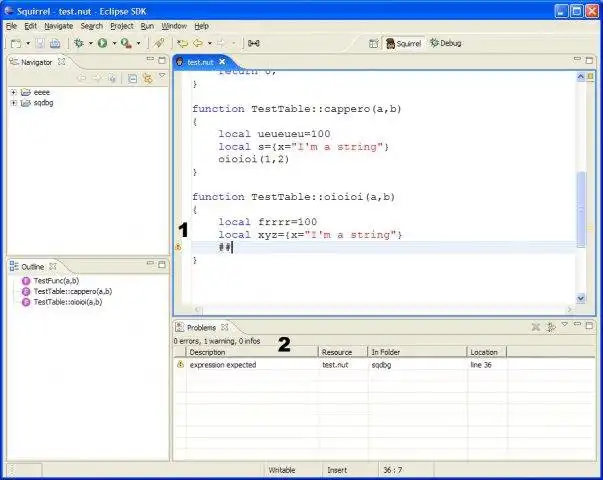Image resolution: width=603 pixels, height=480 pixels.
Task: Click the External Tools toolbar icon
Action: point(127,43)
